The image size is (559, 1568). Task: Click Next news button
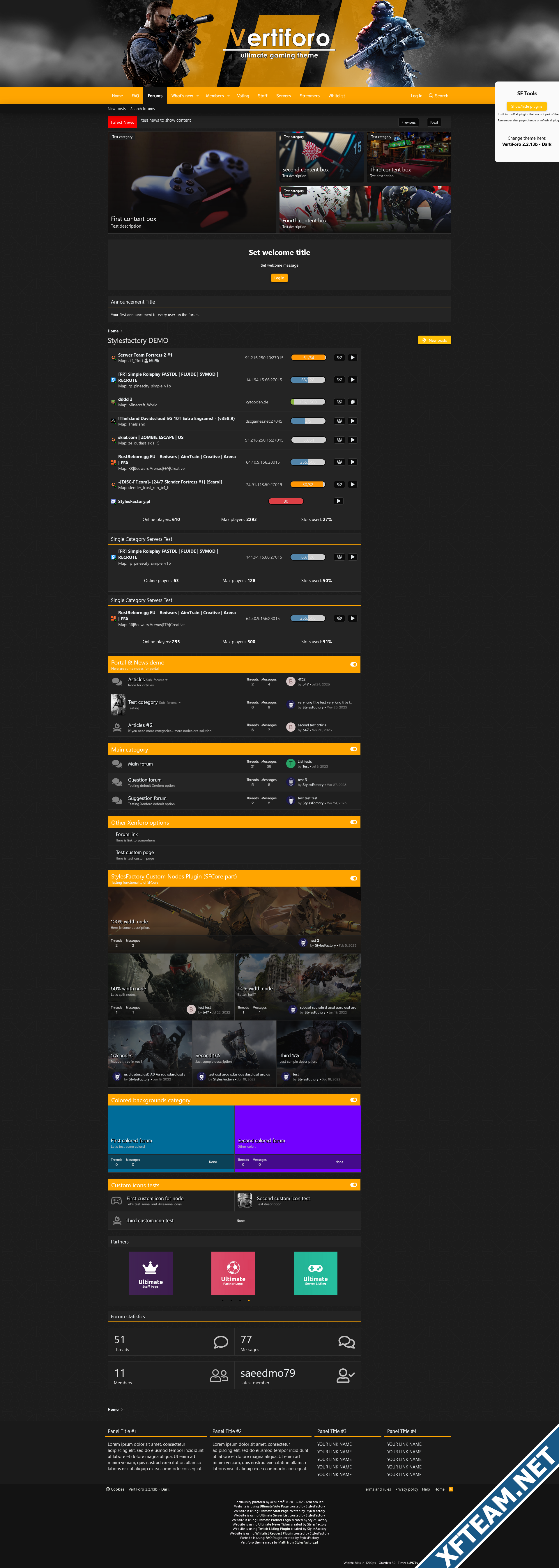[x=434, y=122]
